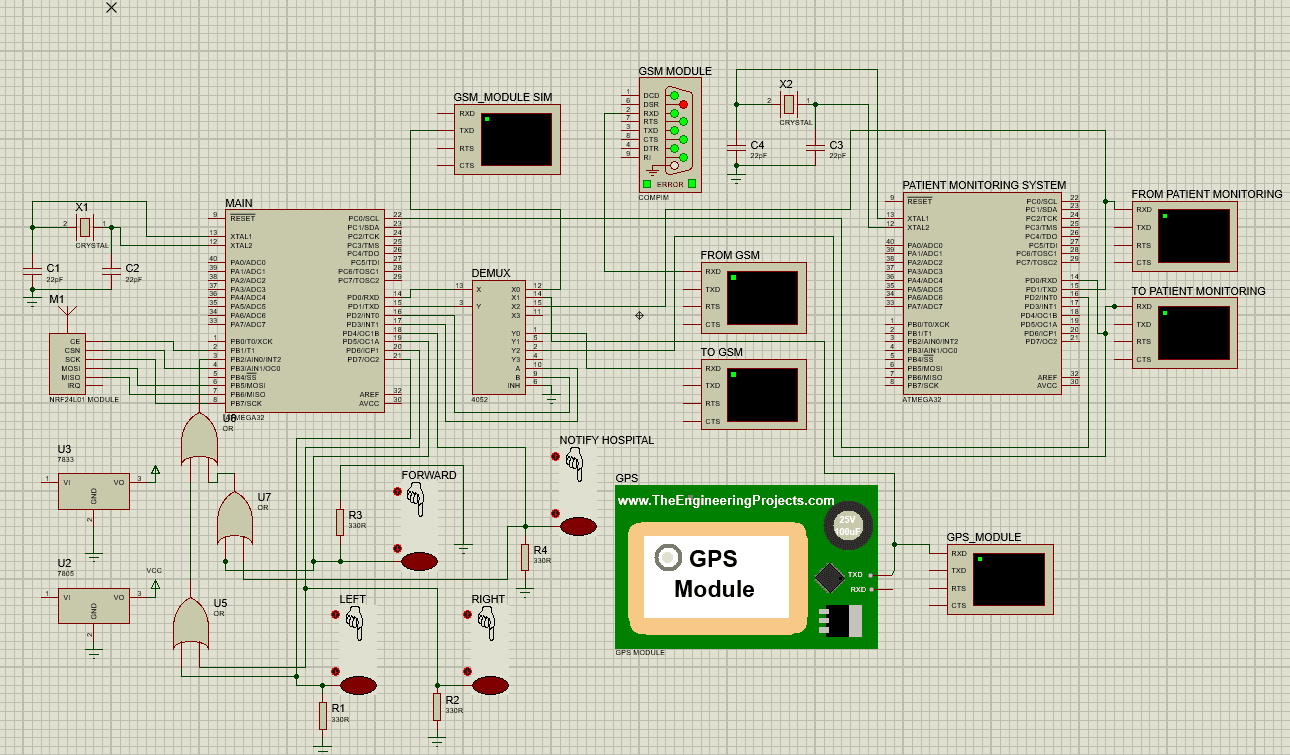This screenshot has height=755, width=1290.
Task: Select the U3 7833 regulator
Action: pos(93,491)
